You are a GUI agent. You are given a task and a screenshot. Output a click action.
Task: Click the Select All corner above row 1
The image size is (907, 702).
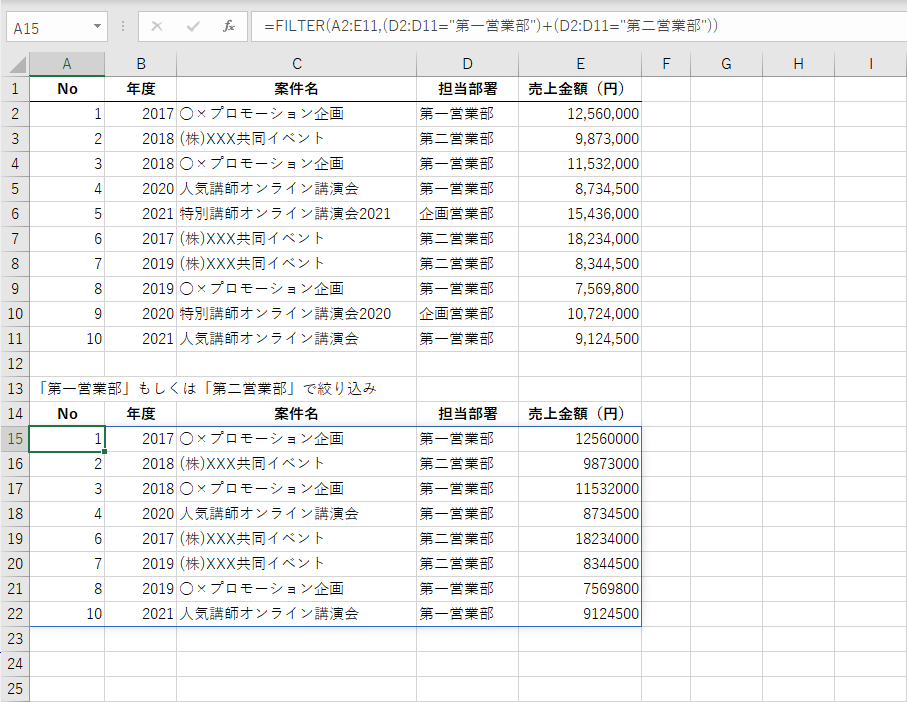[14, 63]
